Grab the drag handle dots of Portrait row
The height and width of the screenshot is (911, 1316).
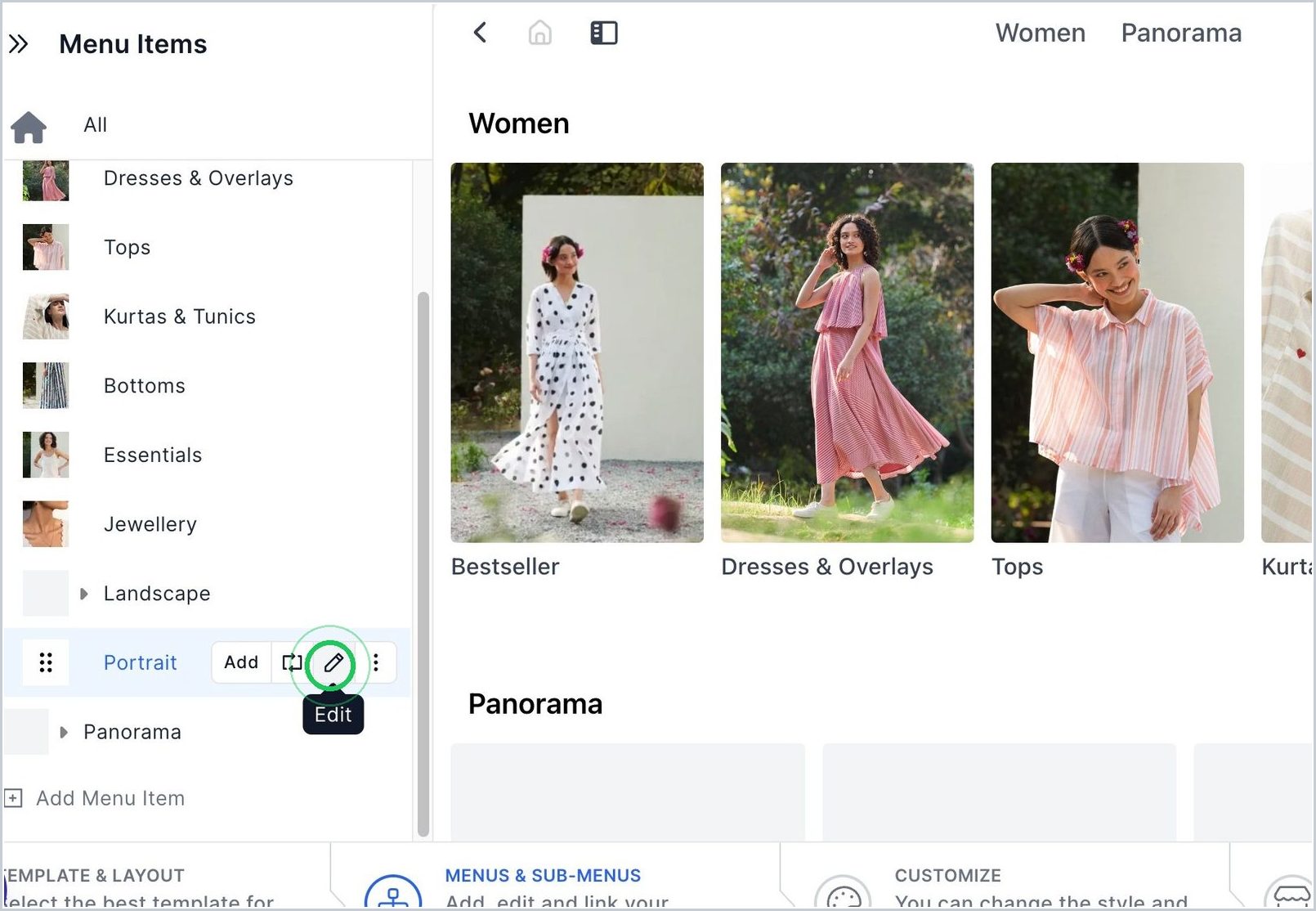46,662
